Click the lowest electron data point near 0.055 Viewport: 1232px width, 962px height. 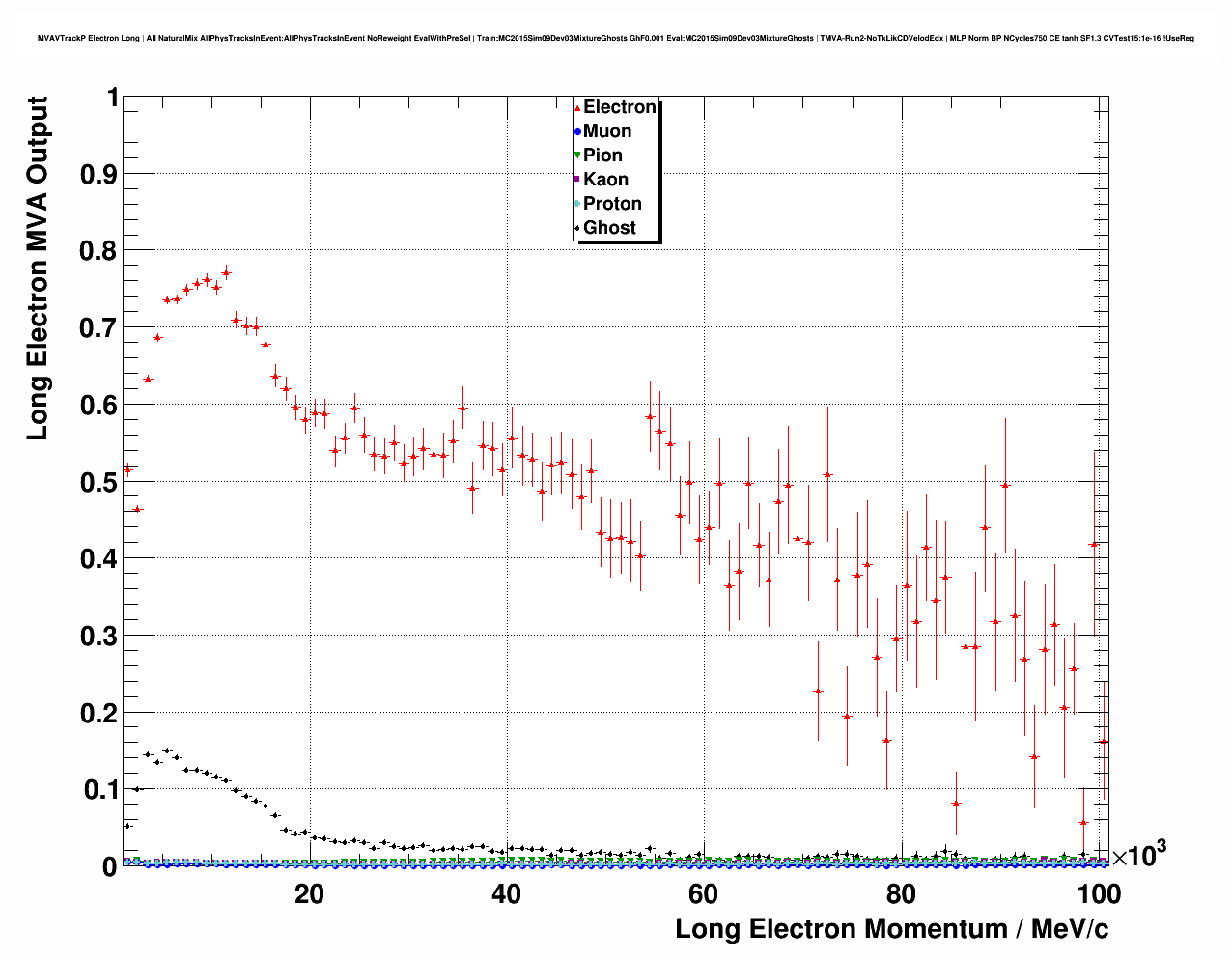tap(1083, 823)
